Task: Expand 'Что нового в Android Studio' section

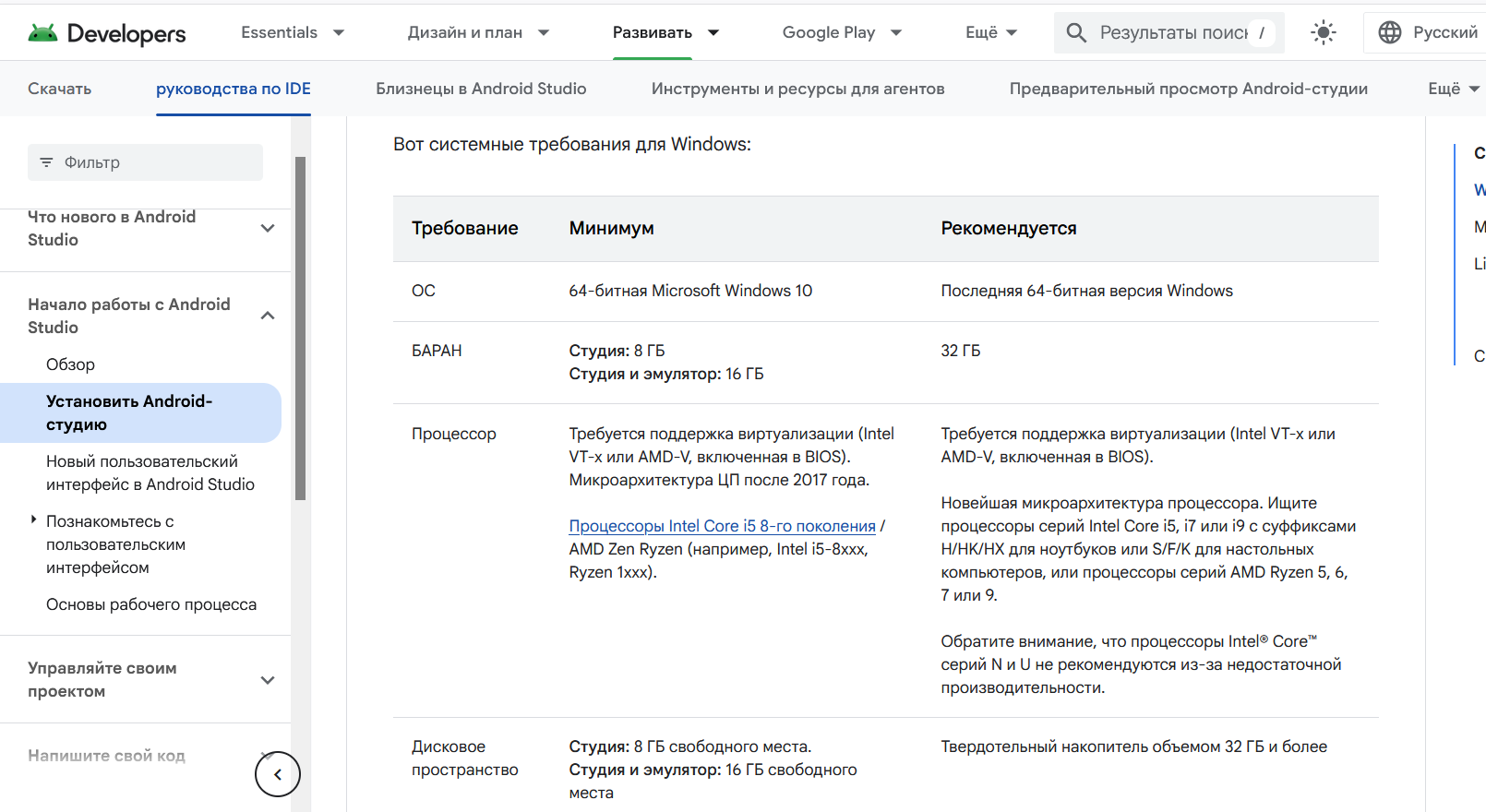Action: [268, 228]
